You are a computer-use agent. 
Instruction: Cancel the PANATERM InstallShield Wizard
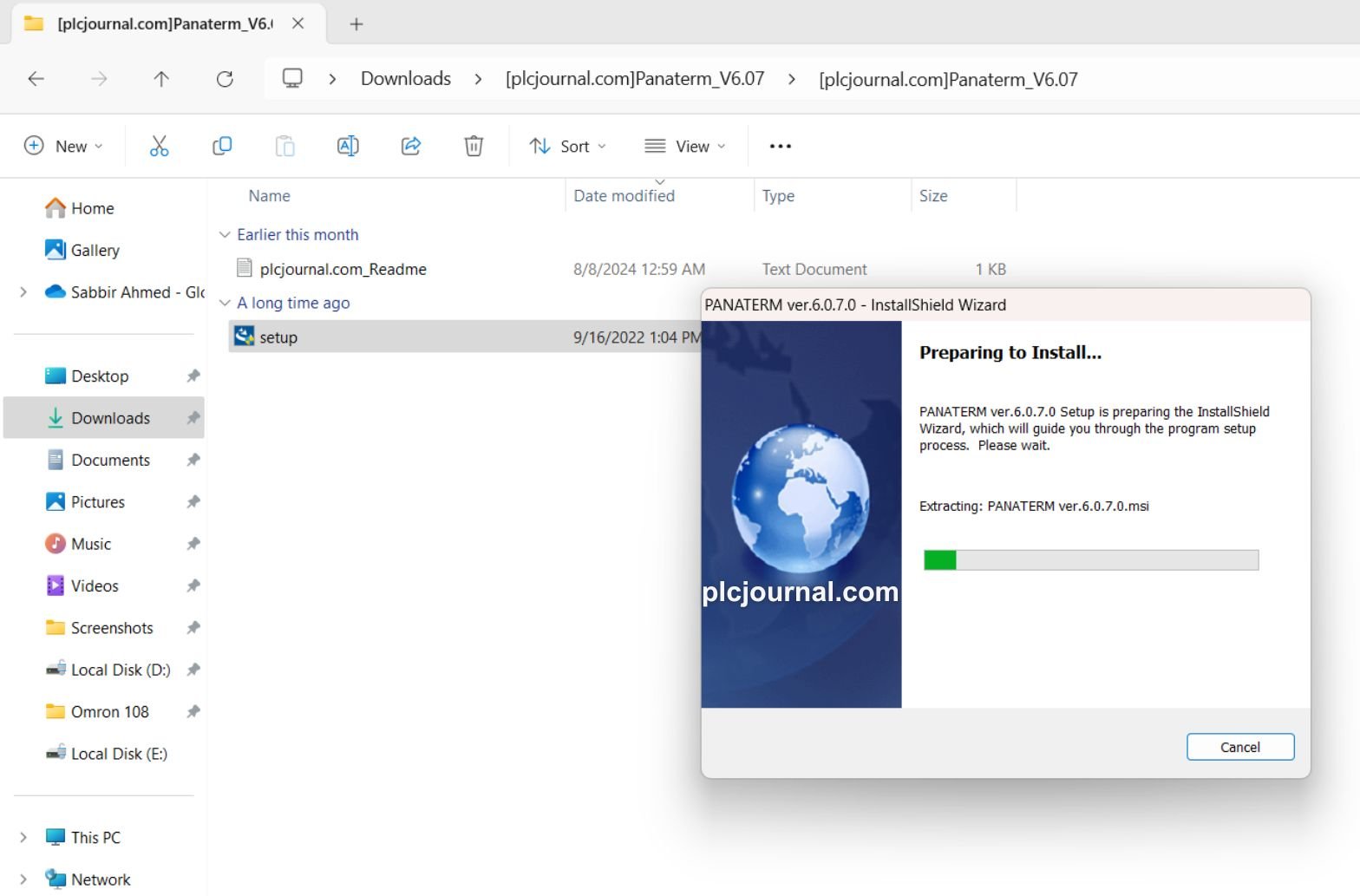1240,747
